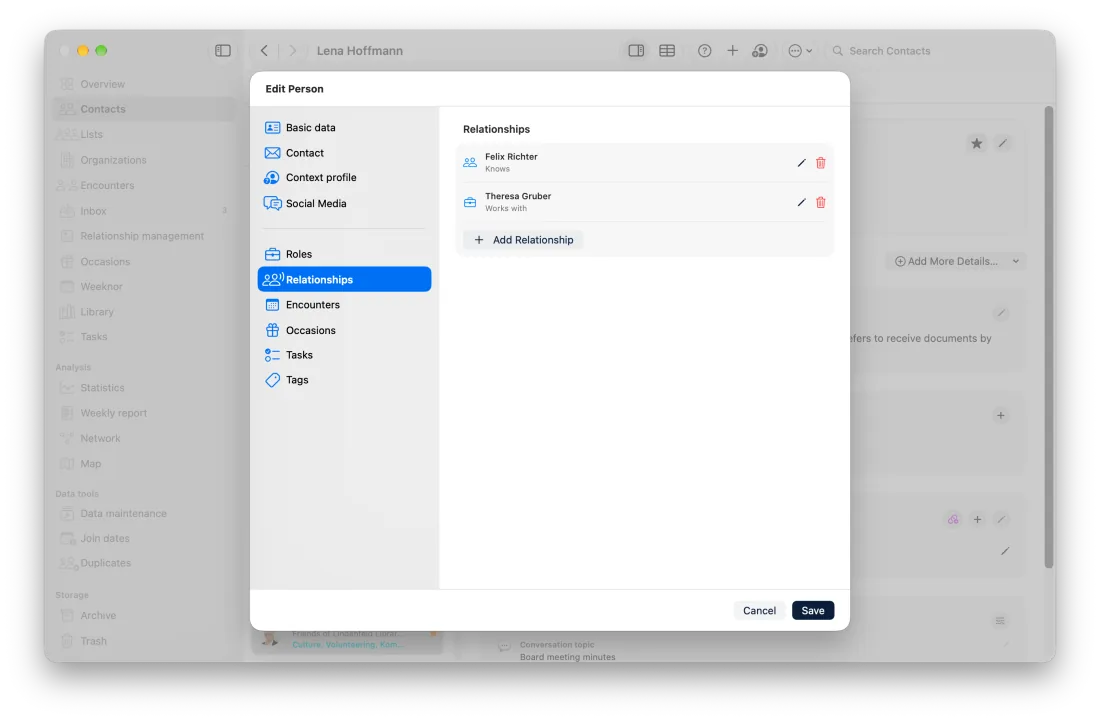The image size is (1100, 721).
Task: Expand the Add More Details dropdown
Action: (x=955, y=261)
